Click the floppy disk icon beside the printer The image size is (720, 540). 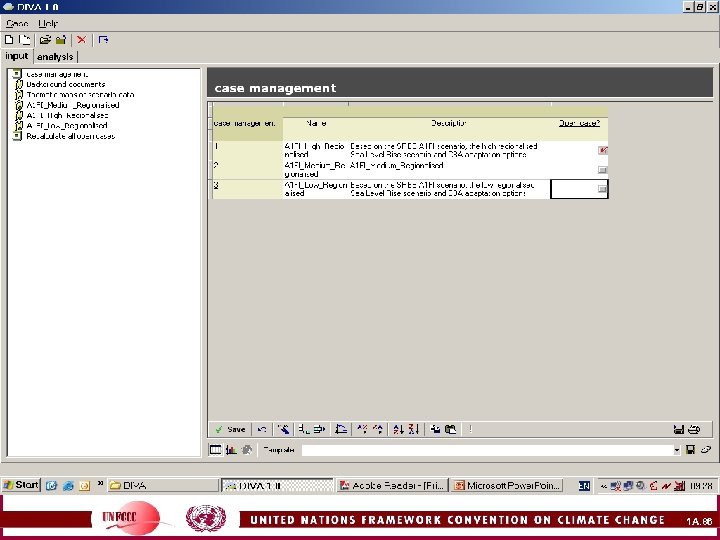point(678,430)
